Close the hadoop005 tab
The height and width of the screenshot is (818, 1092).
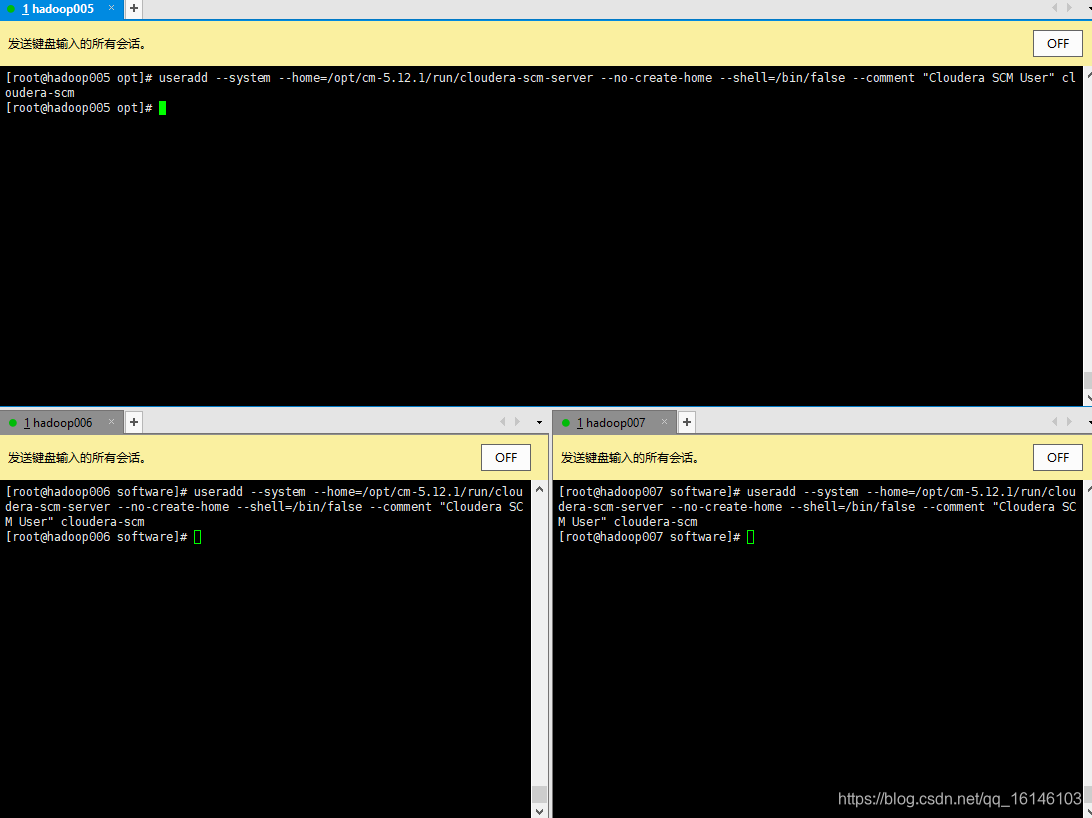[x=111, y=8]
